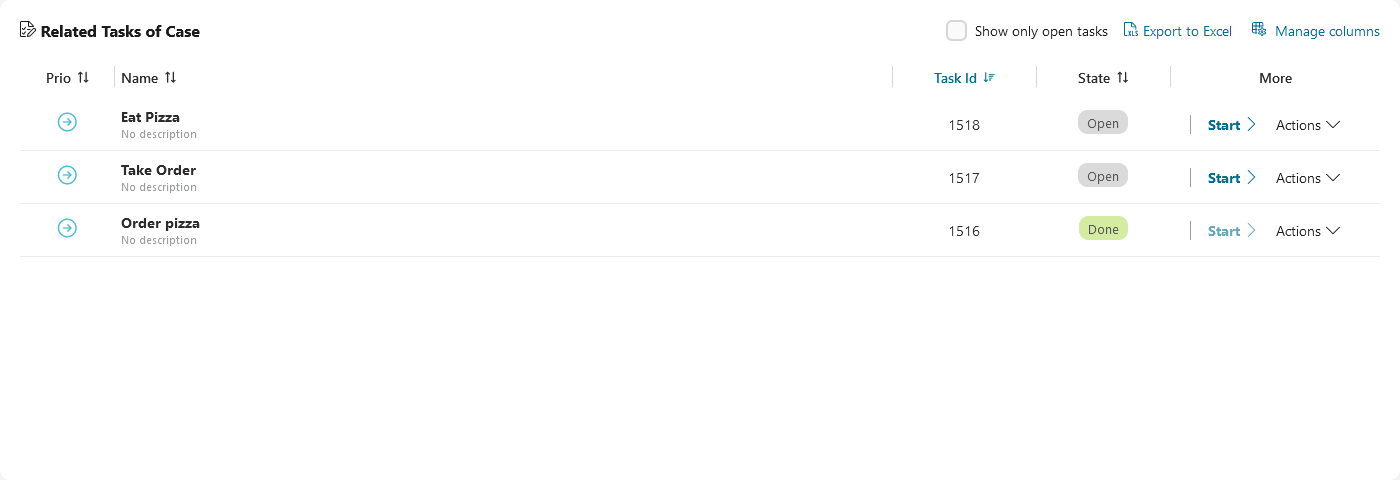Sort by Name using its arrows icon
The height and width of the screenshot is (480, 1400).
(170, 77)
